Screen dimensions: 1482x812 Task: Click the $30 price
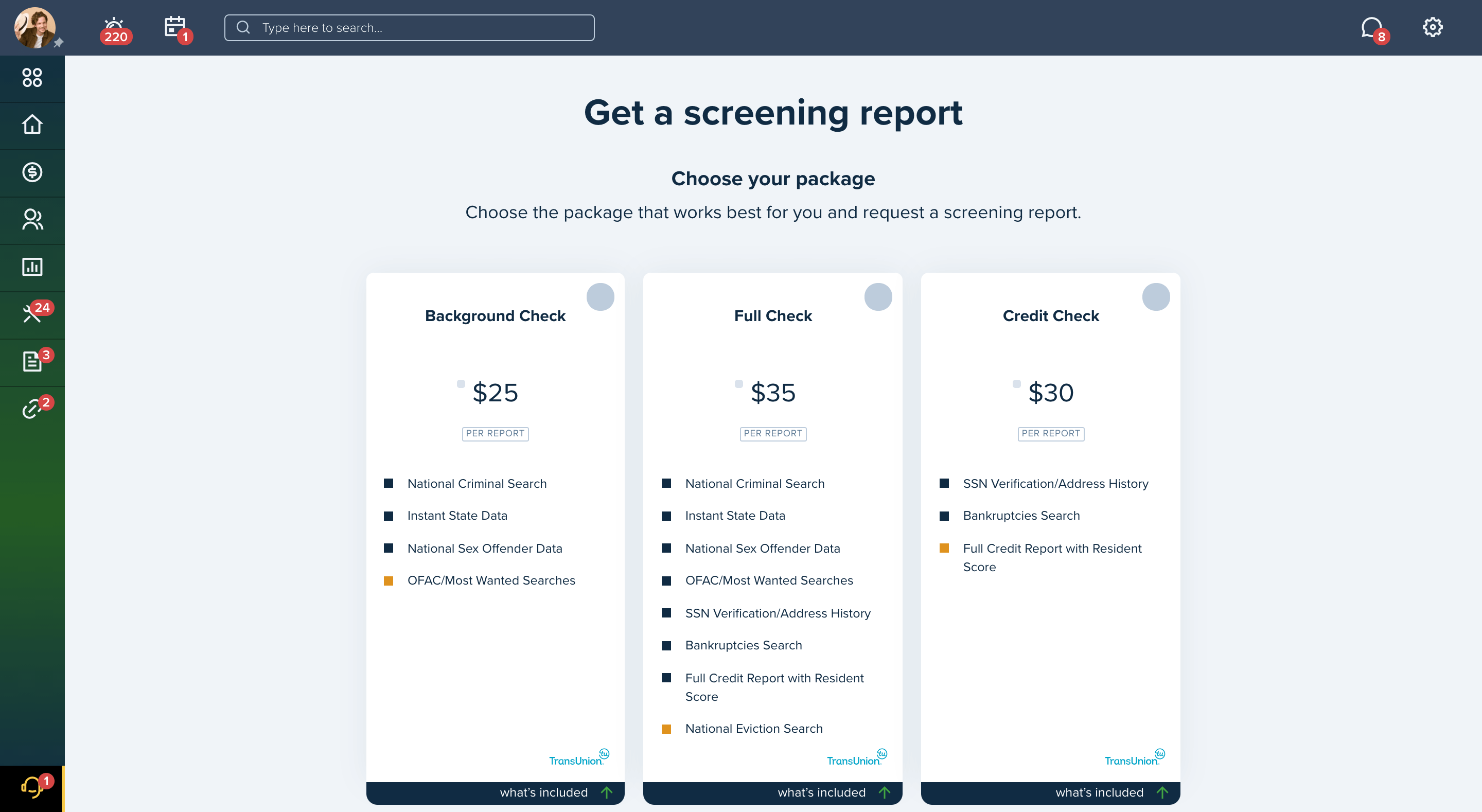point(1051,393)
